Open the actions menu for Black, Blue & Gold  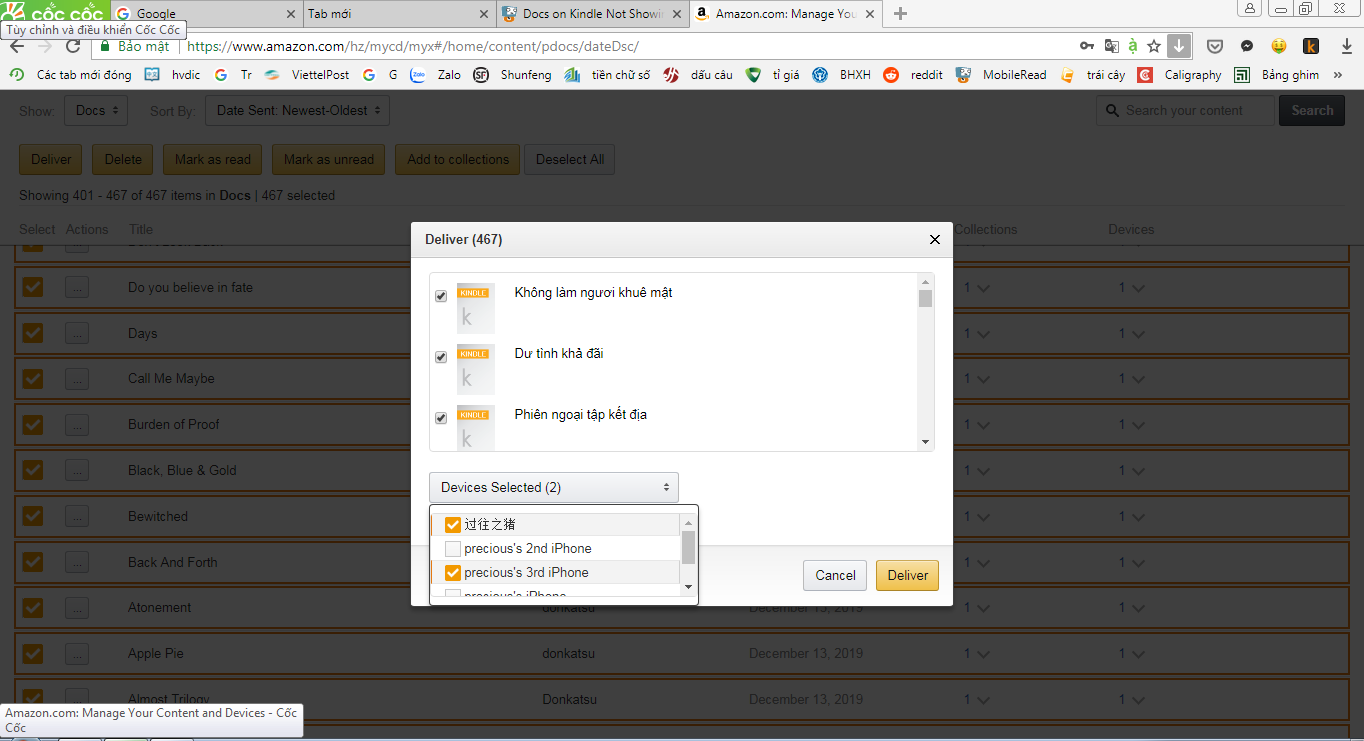78,470
